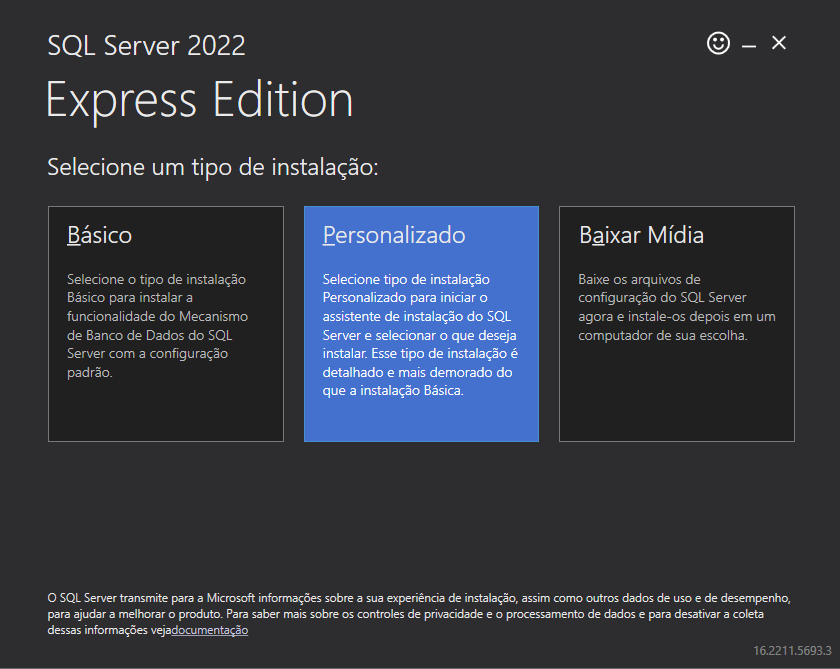The width and height of the screenshot is (840, 669).
Task: Select the Baixar Mídia option
Action: coord(677,324)
